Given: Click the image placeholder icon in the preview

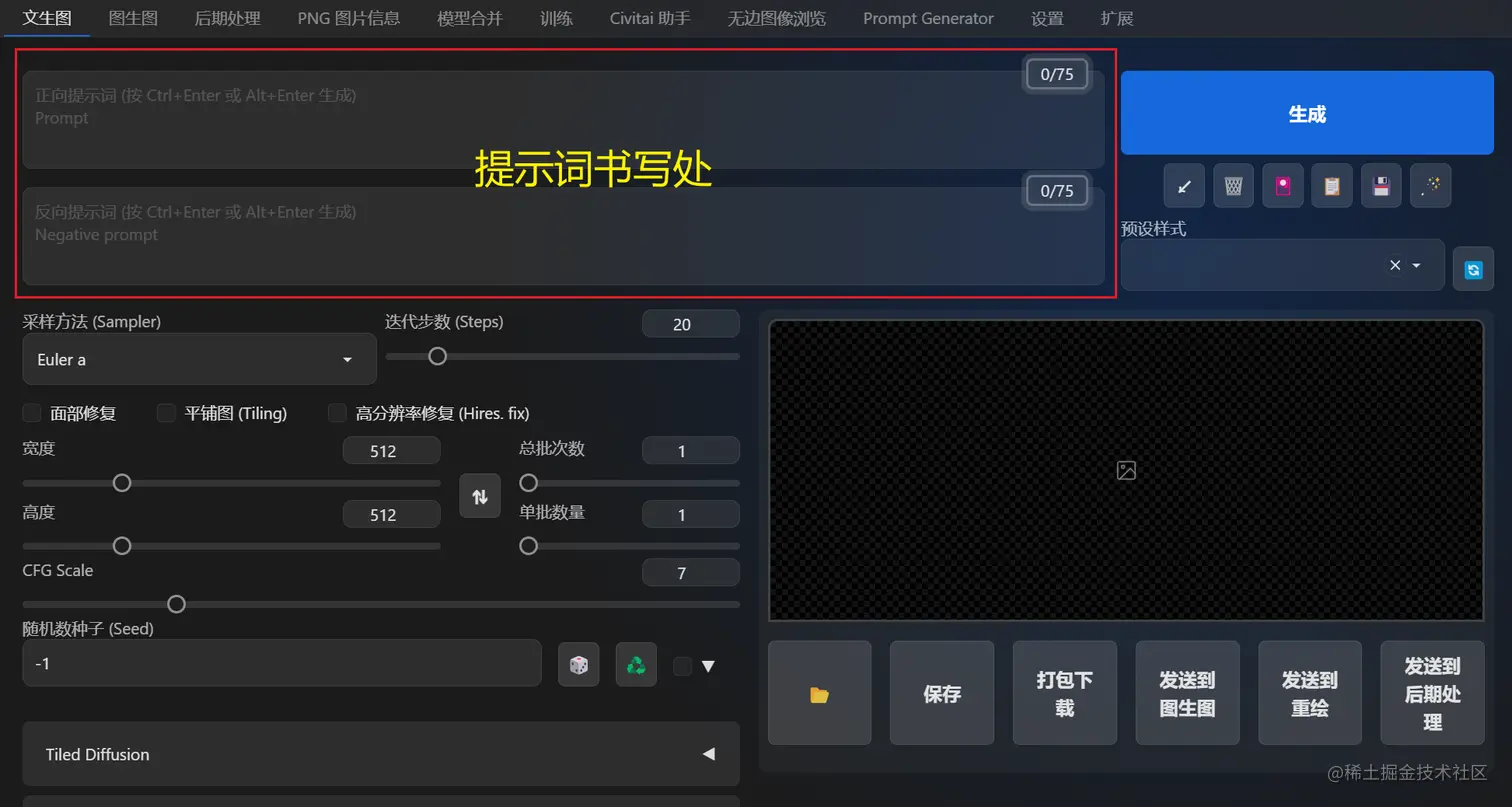Looking at the screenshot, I should pyautogui.click(x=1126, y=470).
